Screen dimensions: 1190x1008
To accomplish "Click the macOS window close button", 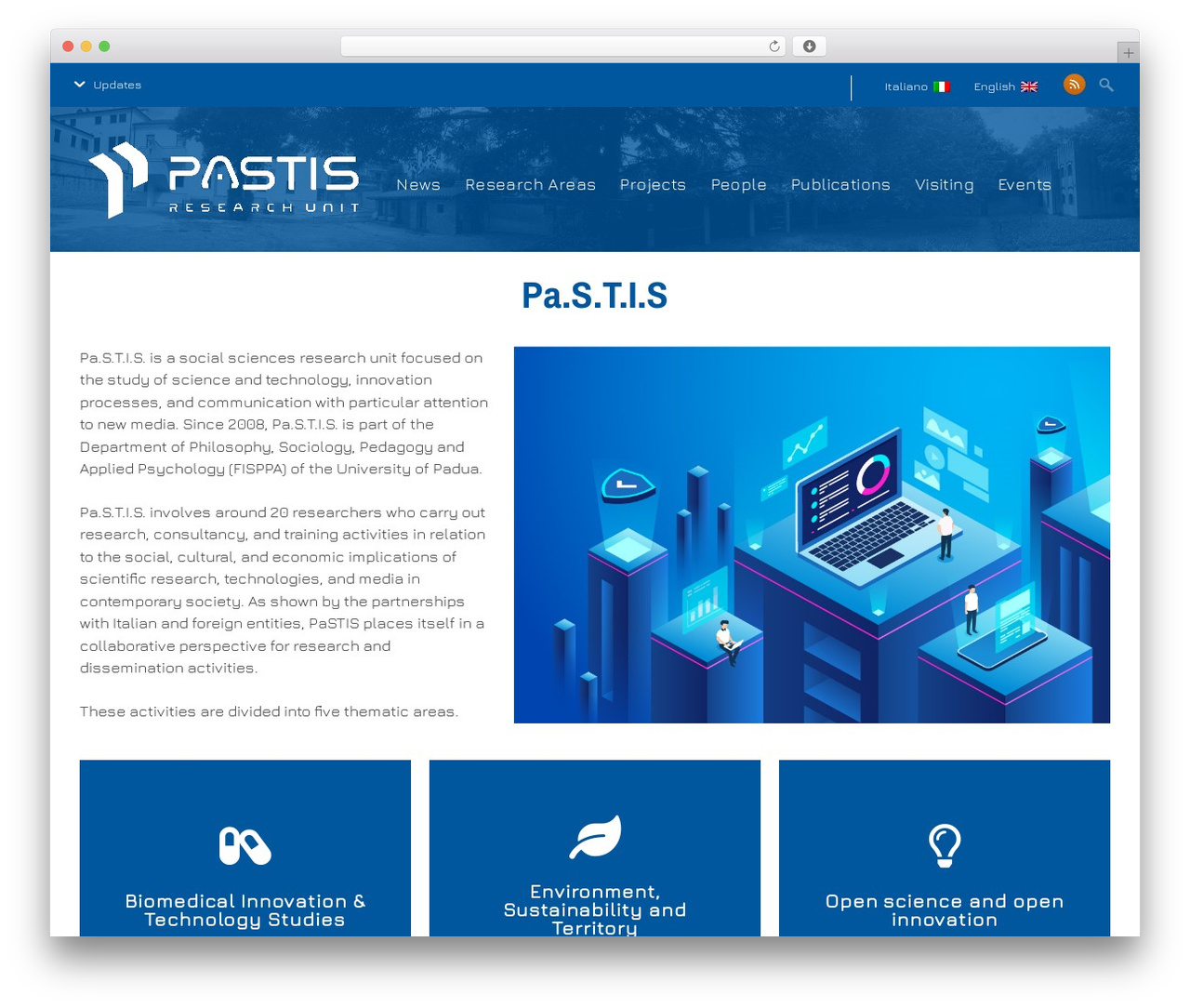I will (x=68, y=46).
